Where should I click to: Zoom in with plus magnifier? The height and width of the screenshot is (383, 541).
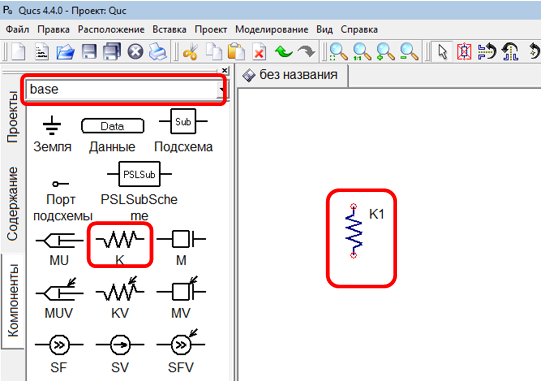385,52
